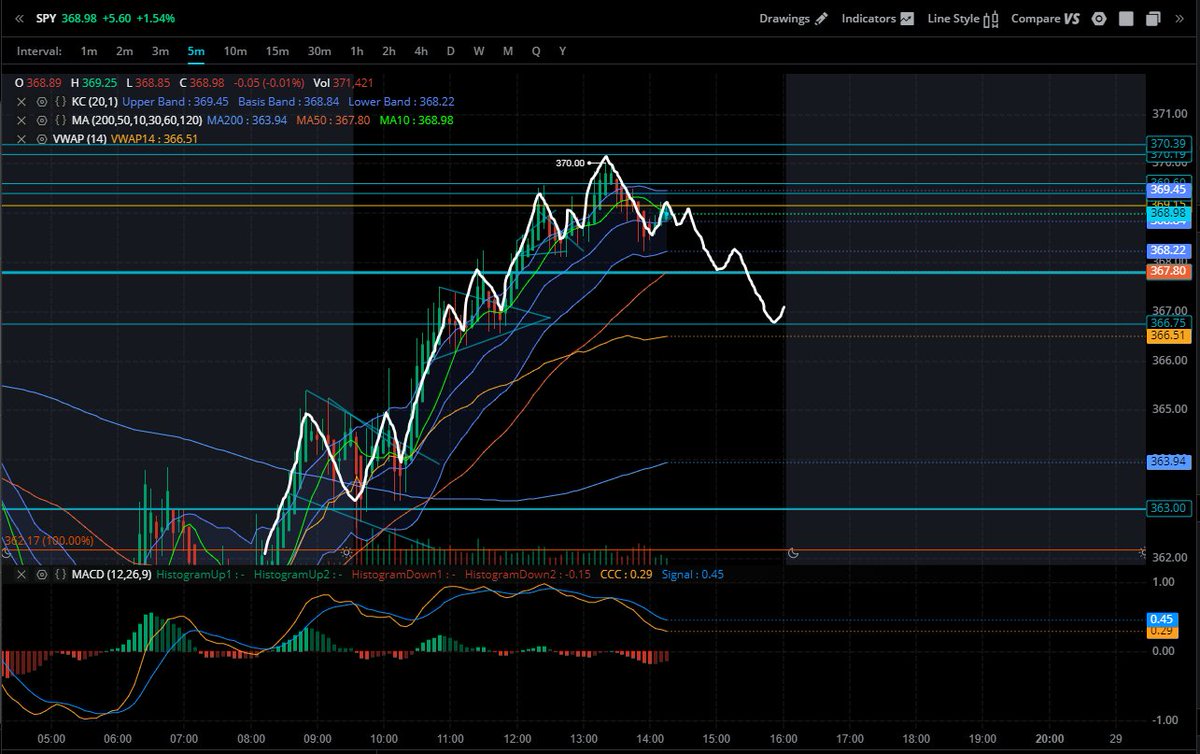This screenshot has height=754, width=1200.
Task: Click the 366.51 VWAP price axis tag
Action: click(x=1167, y=336)
